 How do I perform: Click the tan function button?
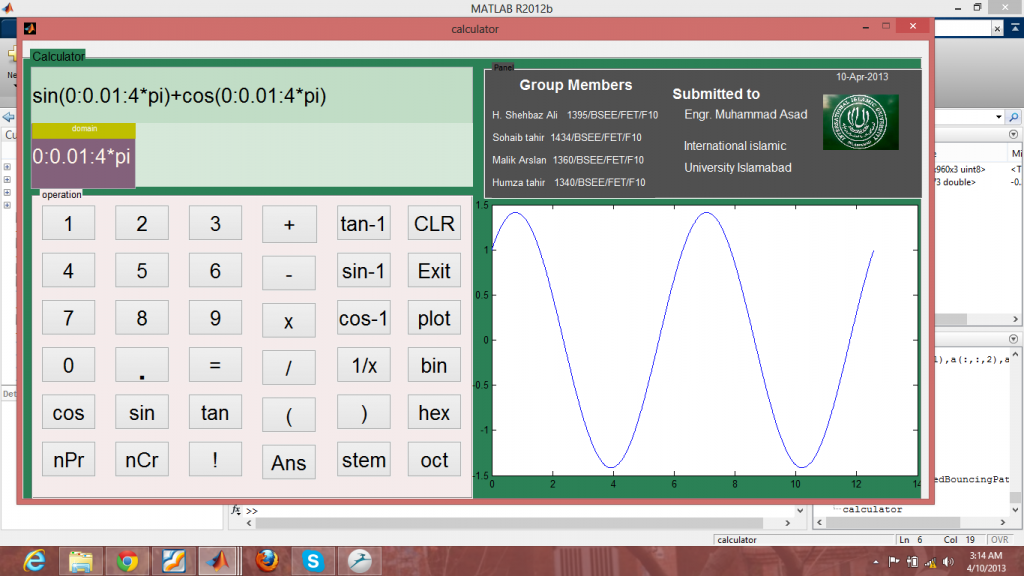pos(216,412)
